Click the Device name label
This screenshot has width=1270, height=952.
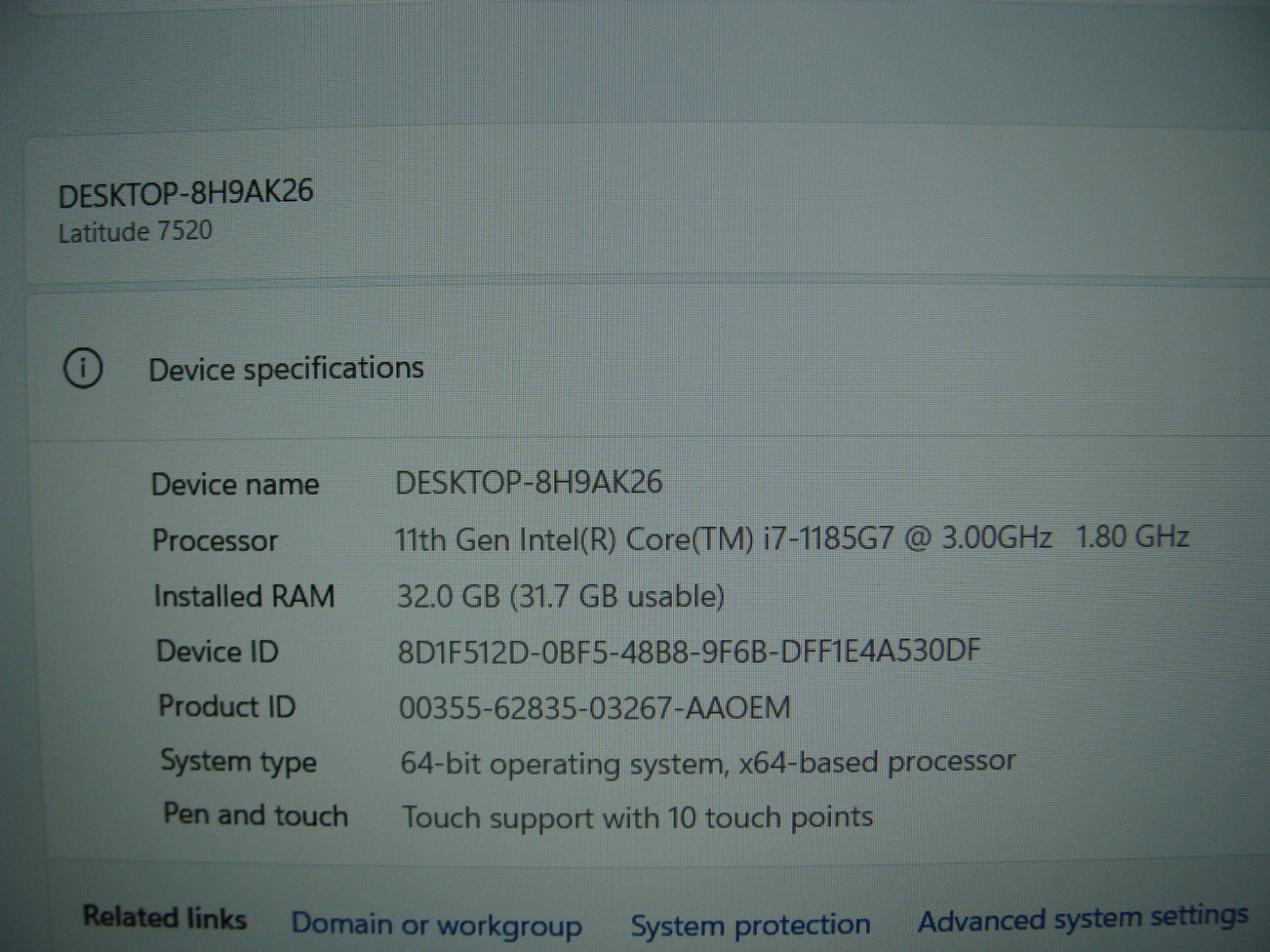(x=235, y=484)
